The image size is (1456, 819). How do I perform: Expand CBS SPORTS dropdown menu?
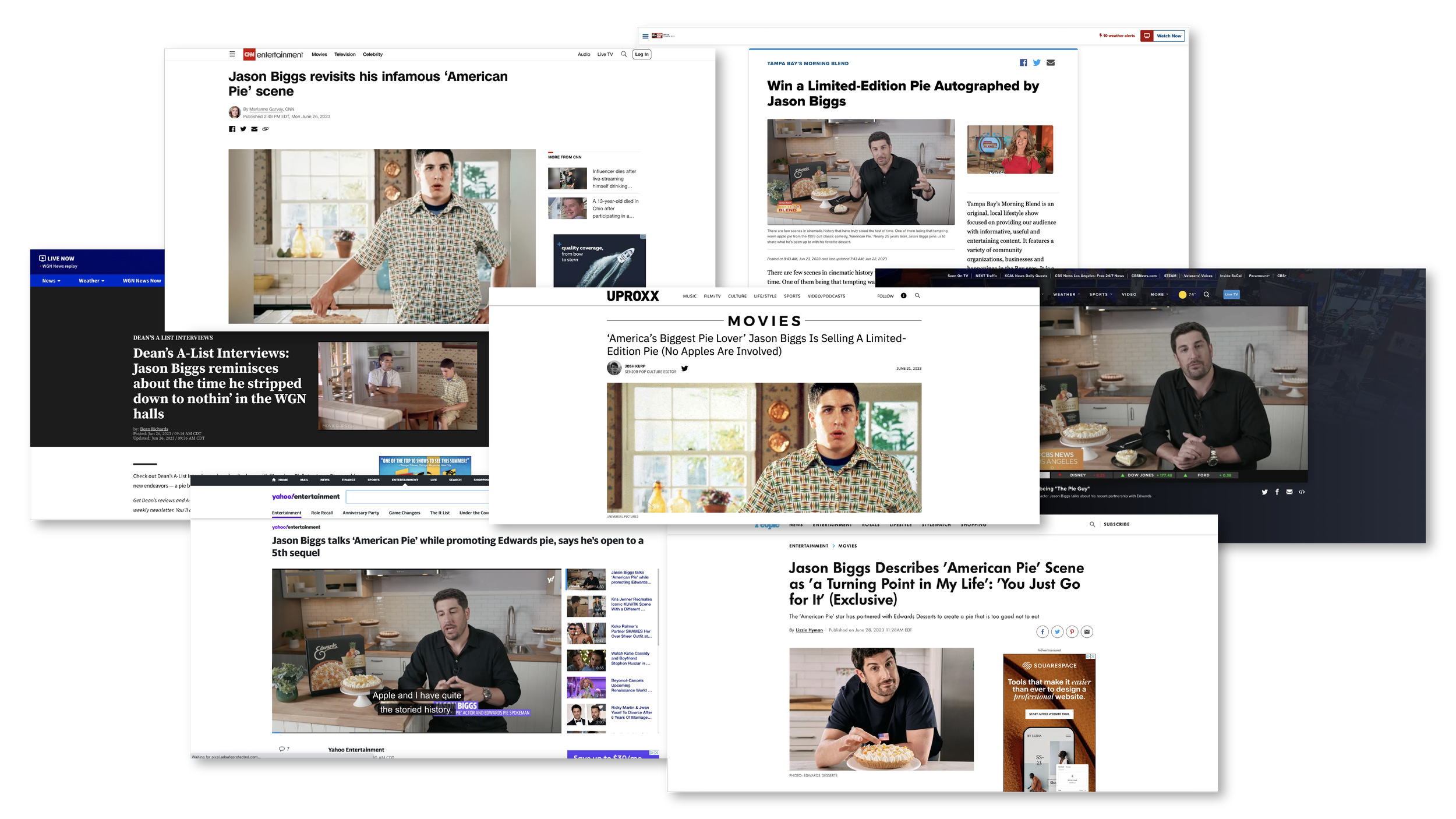[1101, 295]
